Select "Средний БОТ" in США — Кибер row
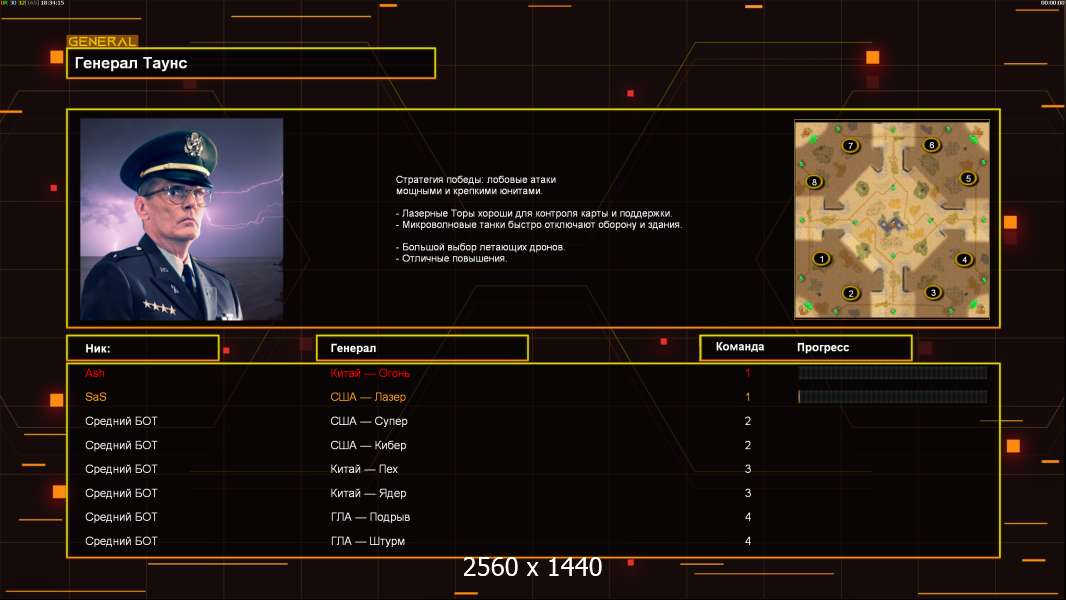 pos(121,445)
